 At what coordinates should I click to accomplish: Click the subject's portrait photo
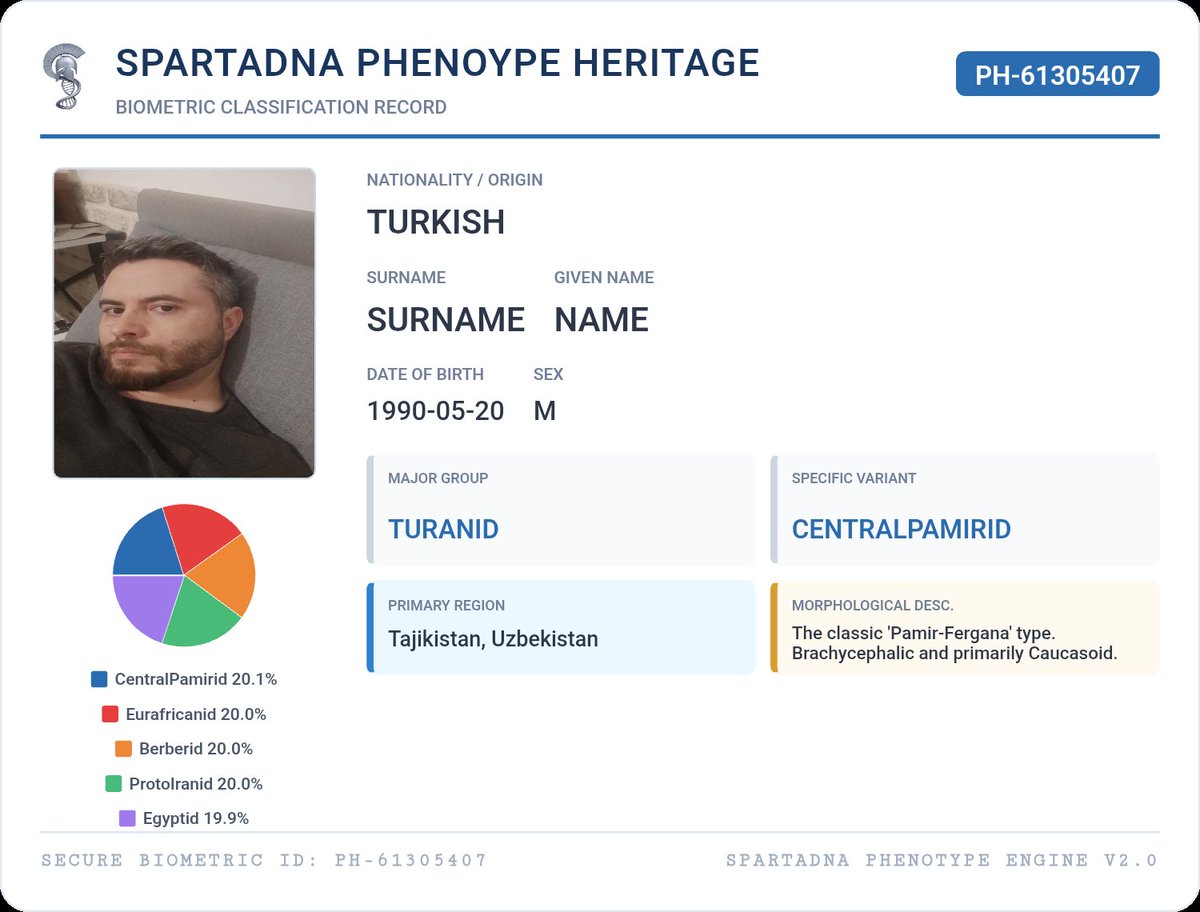[x=184, y=323]
